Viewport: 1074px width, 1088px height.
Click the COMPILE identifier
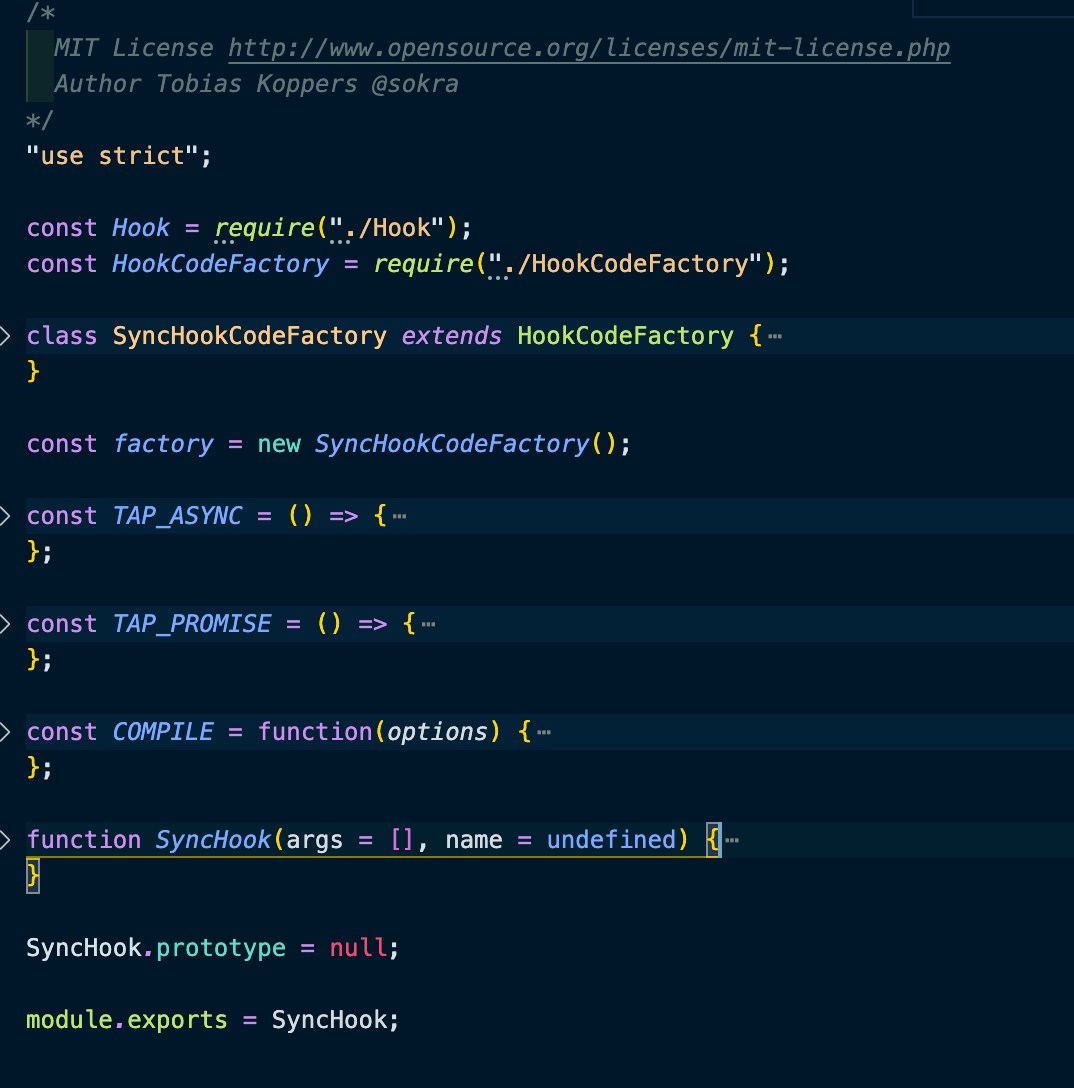(163, 732)
